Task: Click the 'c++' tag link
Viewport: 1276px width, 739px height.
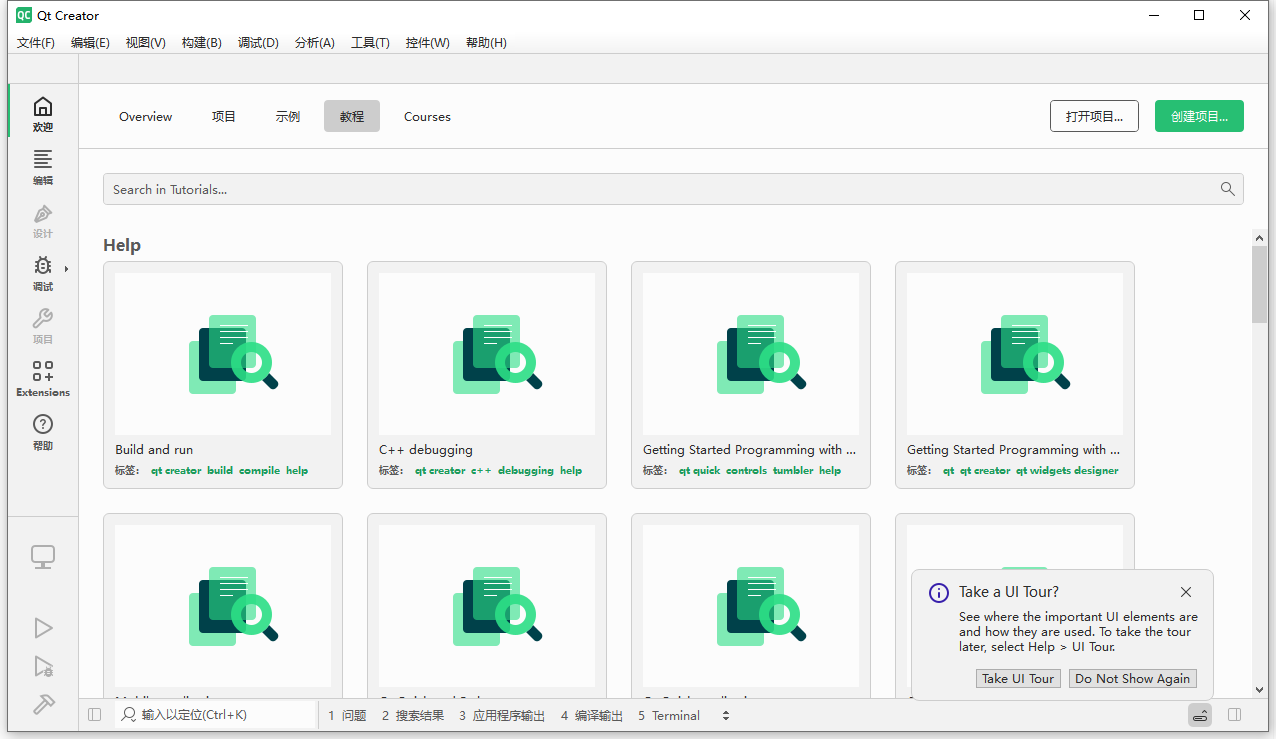Action: coord(482,470)
